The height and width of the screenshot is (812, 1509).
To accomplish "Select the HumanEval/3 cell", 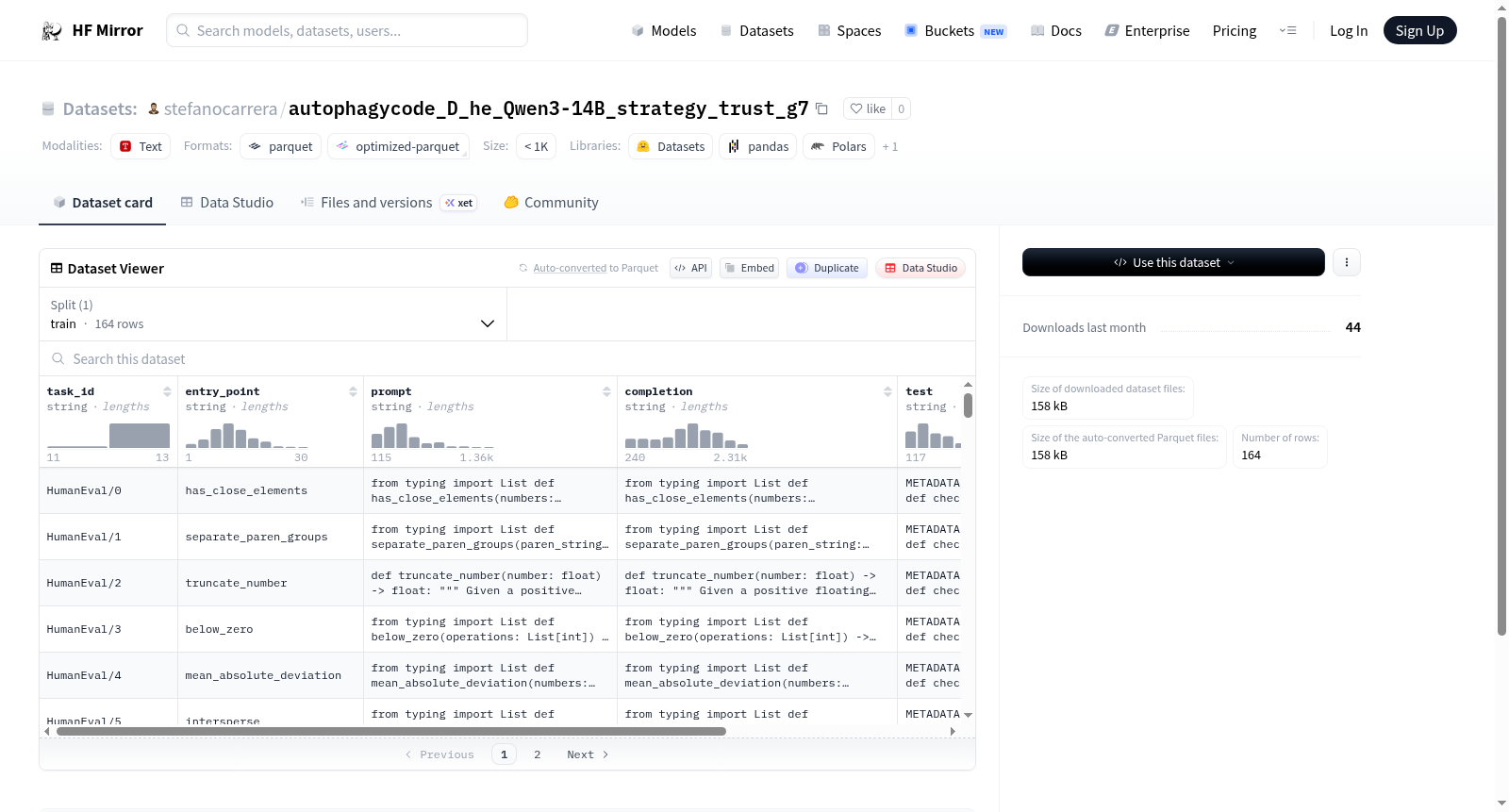I will pos(108,629).
